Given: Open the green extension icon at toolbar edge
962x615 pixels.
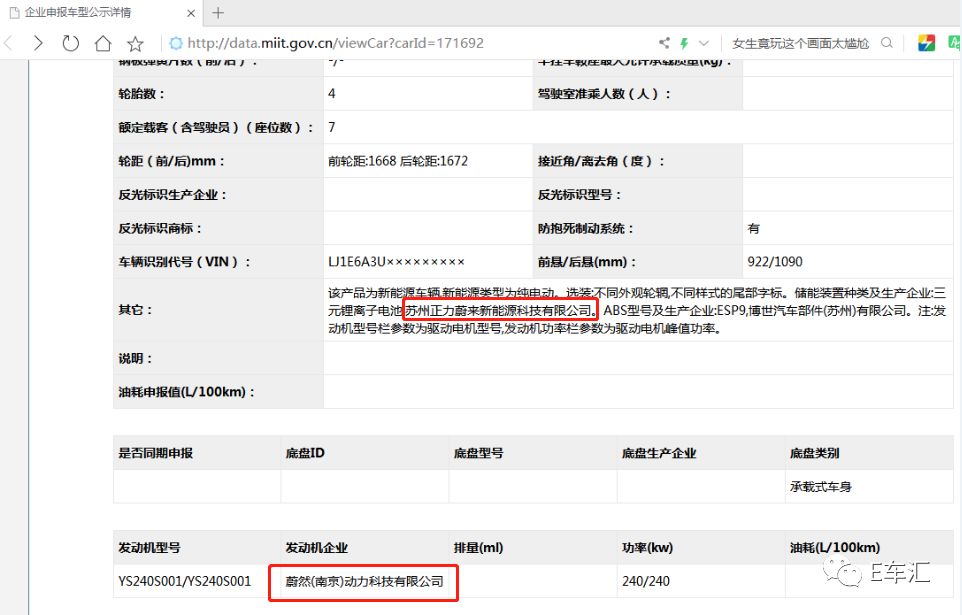Looking at the screenshot, I should [x=955, y=43].
